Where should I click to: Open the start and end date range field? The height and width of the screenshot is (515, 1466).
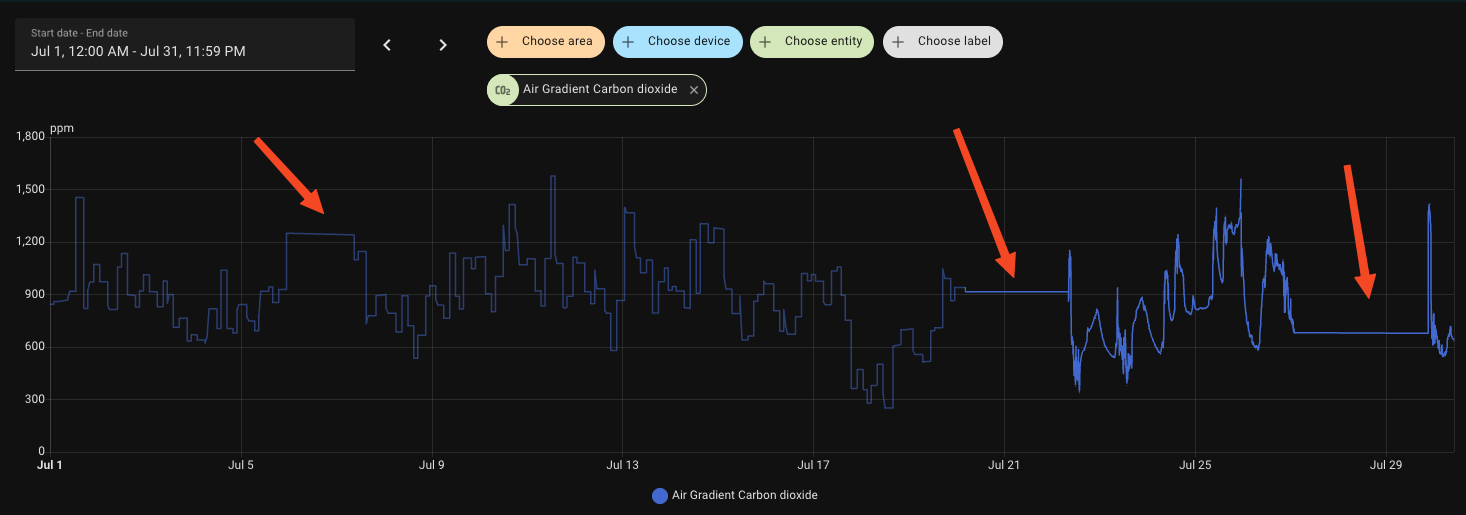click(185, 44)
